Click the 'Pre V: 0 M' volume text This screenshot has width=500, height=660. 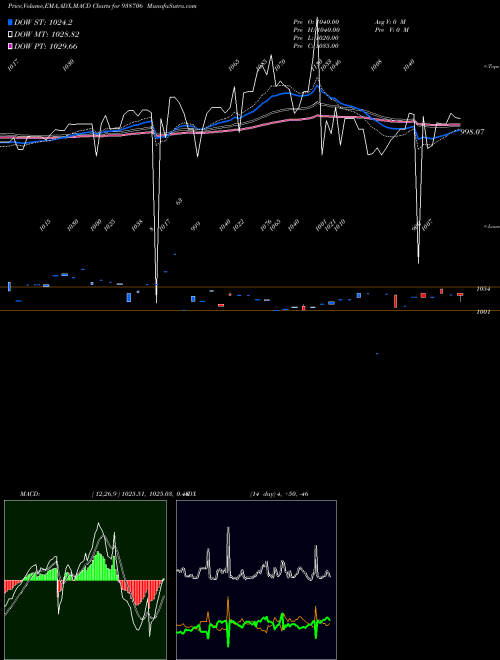pos(391,30)
